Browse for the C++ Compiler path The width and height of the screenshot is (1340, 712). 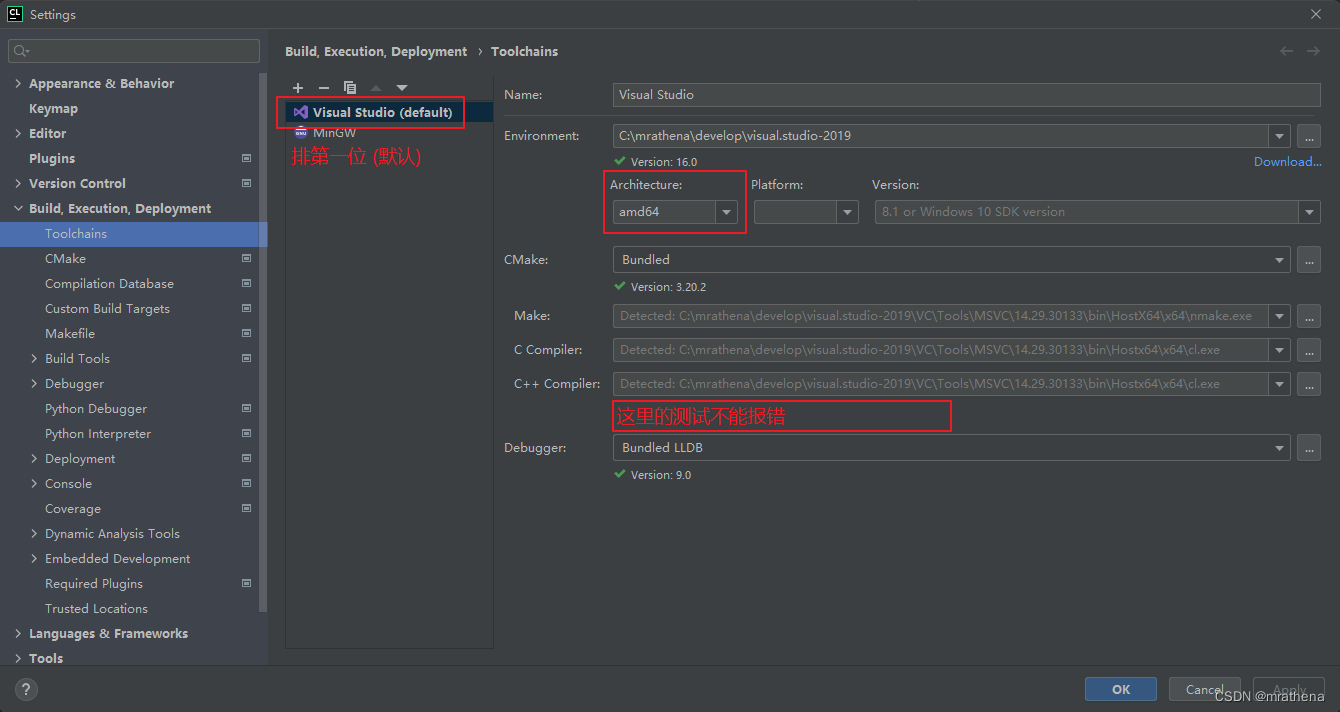(x=1309, y=384)
